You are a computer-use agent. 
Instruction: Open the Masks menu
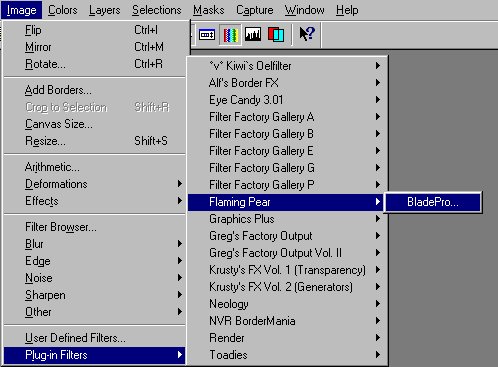[x=209, y=10]
